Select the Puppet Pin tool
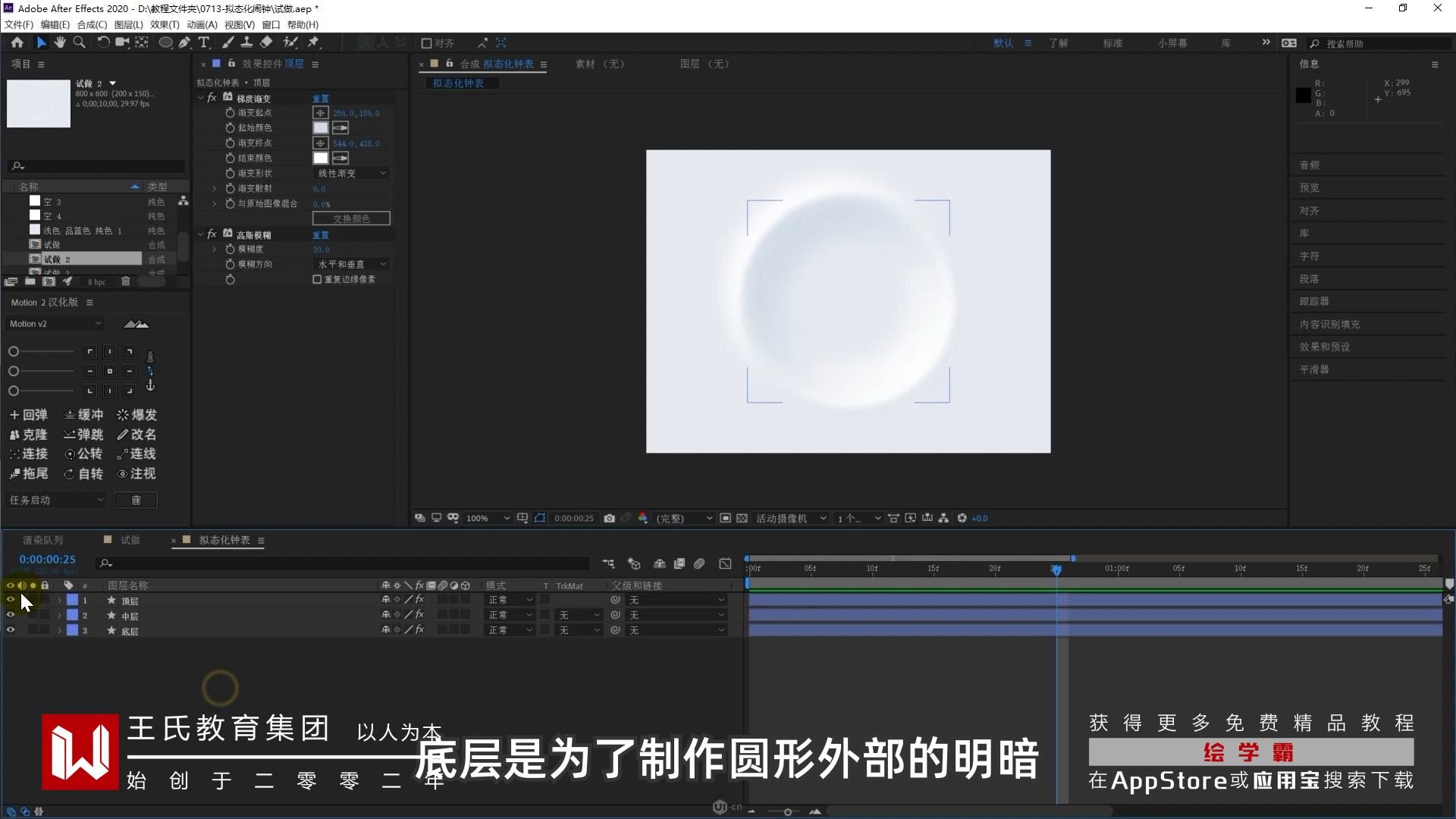1456x819 pixels. click(x=313, y=42)
